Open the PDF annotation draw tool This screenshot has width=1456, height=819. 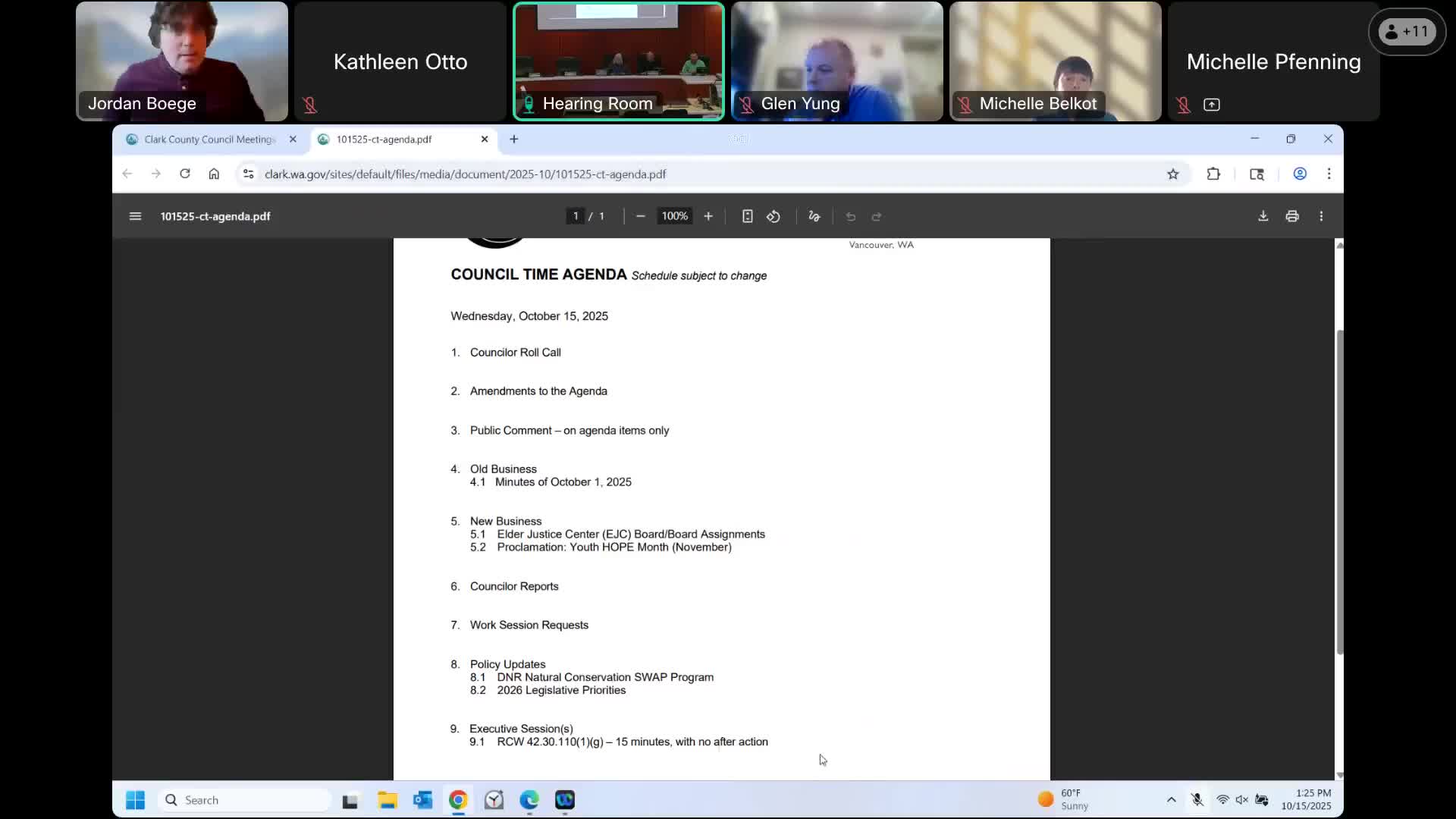pos(814,216)
